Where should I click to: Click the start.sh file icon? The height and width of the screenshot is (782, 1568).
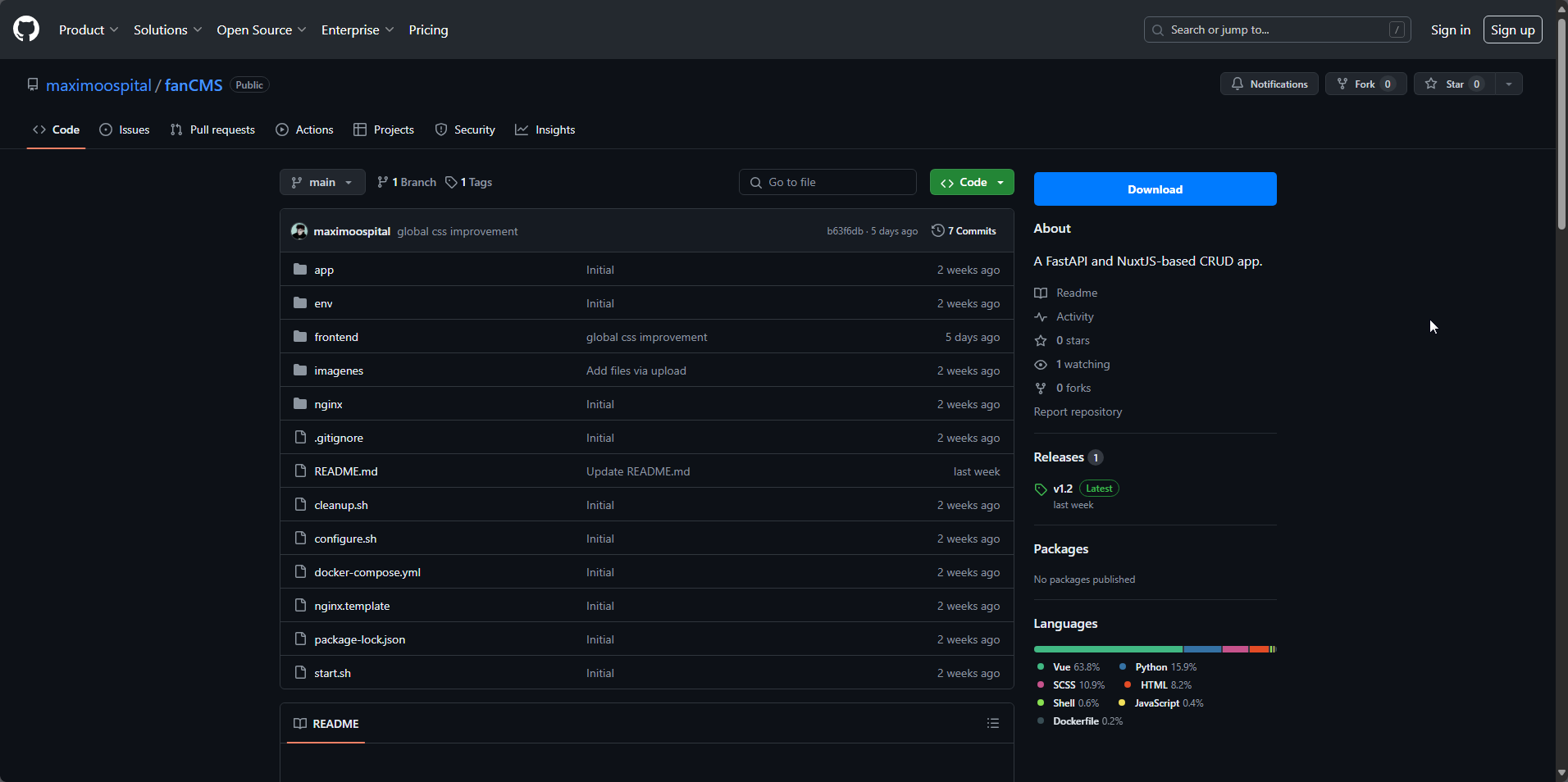pyautogui.click(x=300, y=673)
